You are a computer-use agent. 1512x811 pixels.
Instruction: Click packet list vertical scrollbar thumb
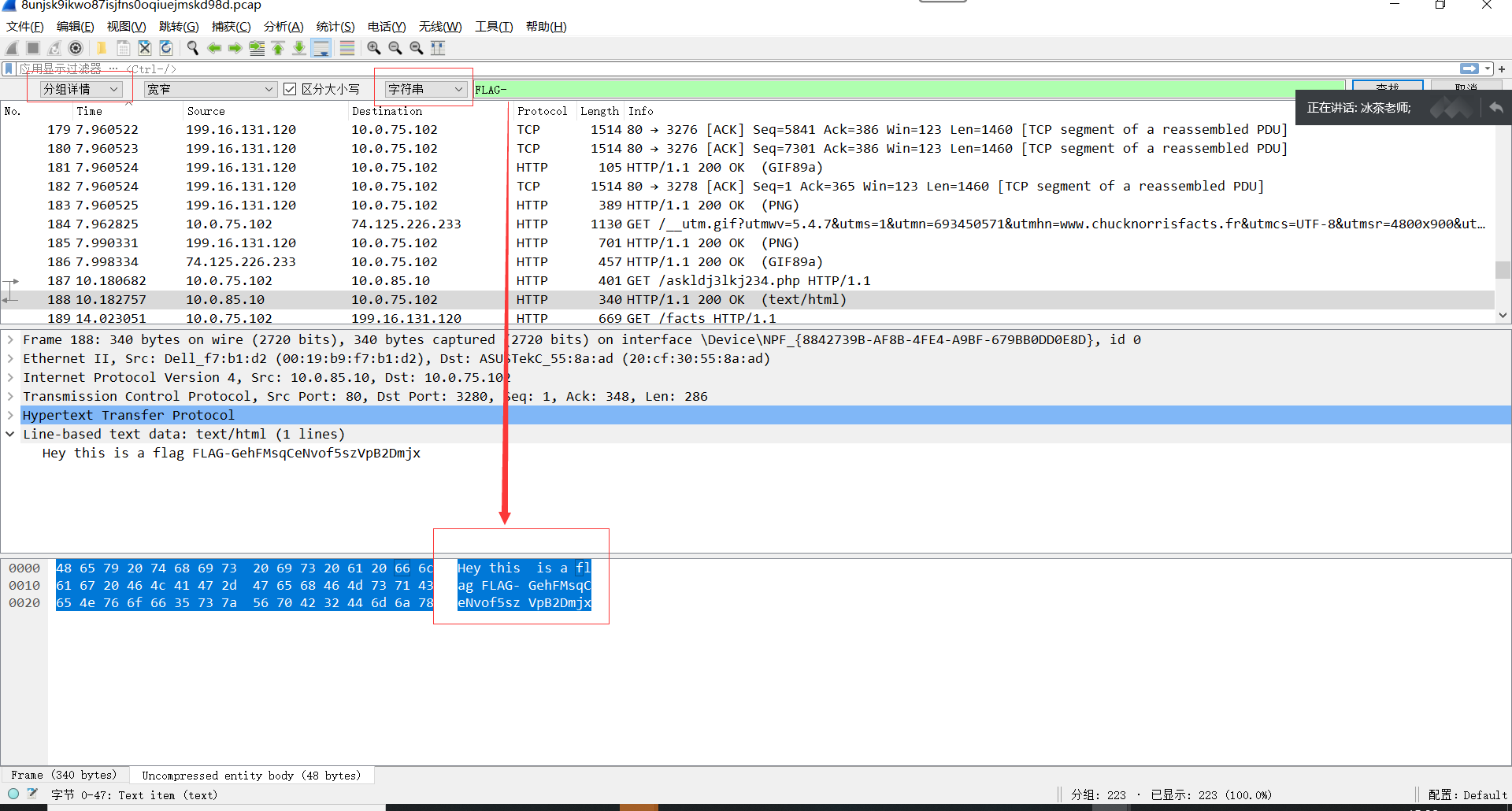tap(1503, 270)
